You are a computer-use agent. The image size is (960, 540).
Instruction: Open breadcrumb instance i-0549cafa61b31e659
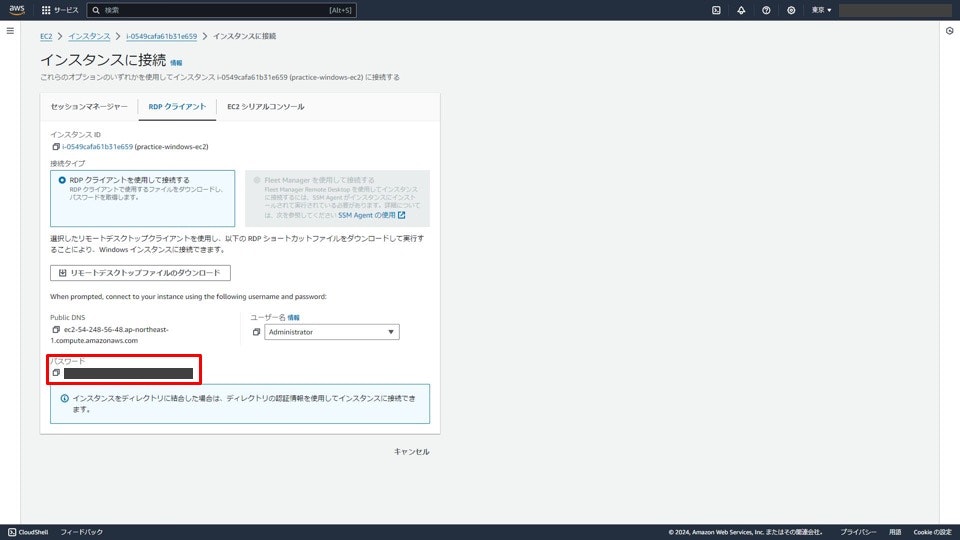(x=162, y=36)
